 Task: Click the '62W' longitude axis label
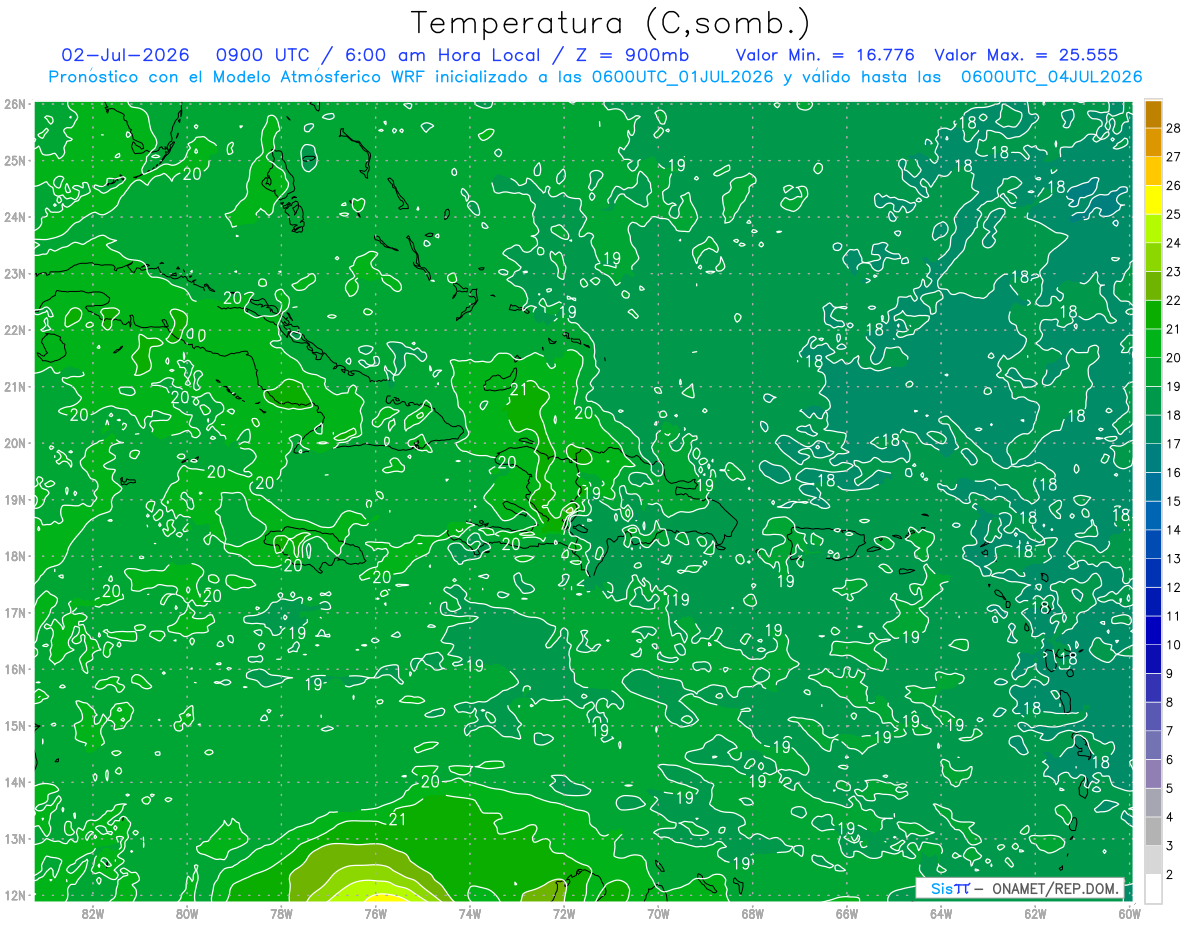[x=1035, y=913]
